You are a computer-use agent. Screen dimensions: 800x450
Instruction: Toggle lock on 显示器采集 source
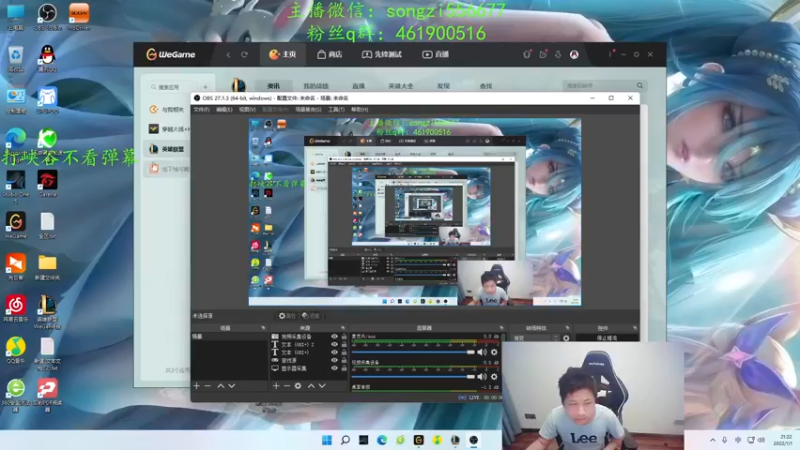click(344, 368)
